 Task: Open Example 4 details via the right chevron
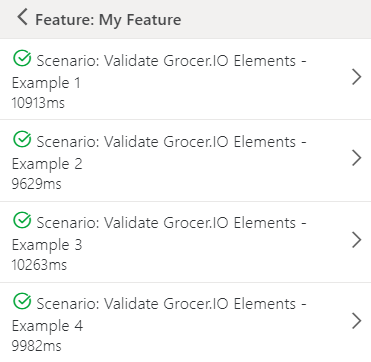point(357,321)
